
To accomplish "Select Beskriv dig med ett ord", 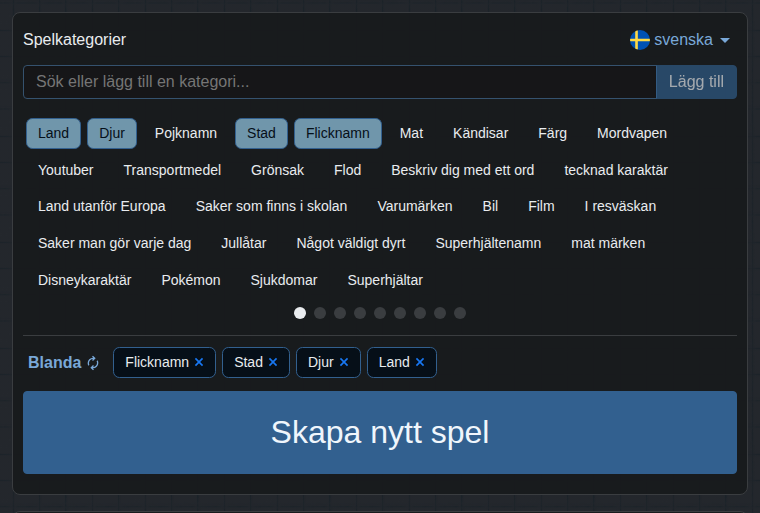I will [x=462, y=170].
